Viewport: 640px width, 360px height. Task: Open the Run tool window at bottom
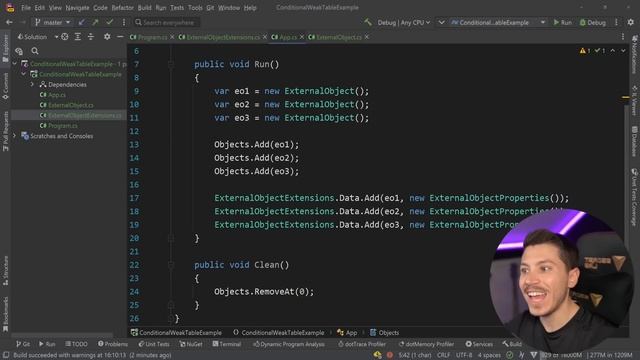[x=47, y=344]
